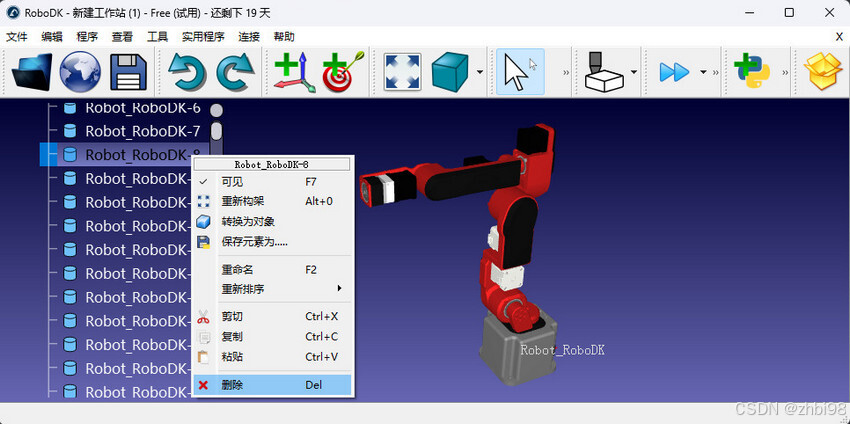850x424 pixels.
Task: Select Robot_RoboDK-6 in the tree
Action: click(143, 108)
